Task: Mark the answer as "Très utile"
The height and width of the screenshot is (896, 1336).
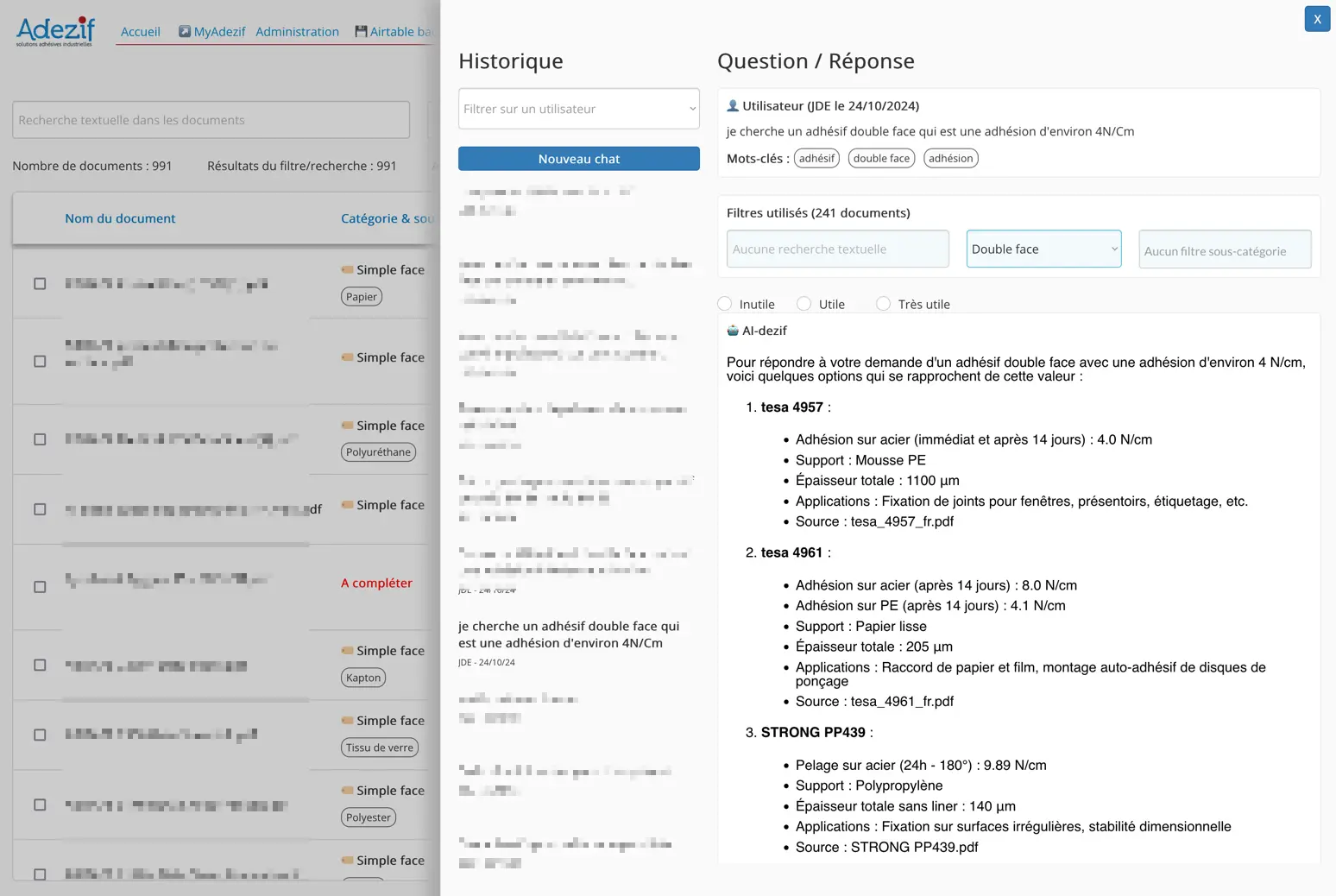Action: pyautogui.click(x=883, y=304)
